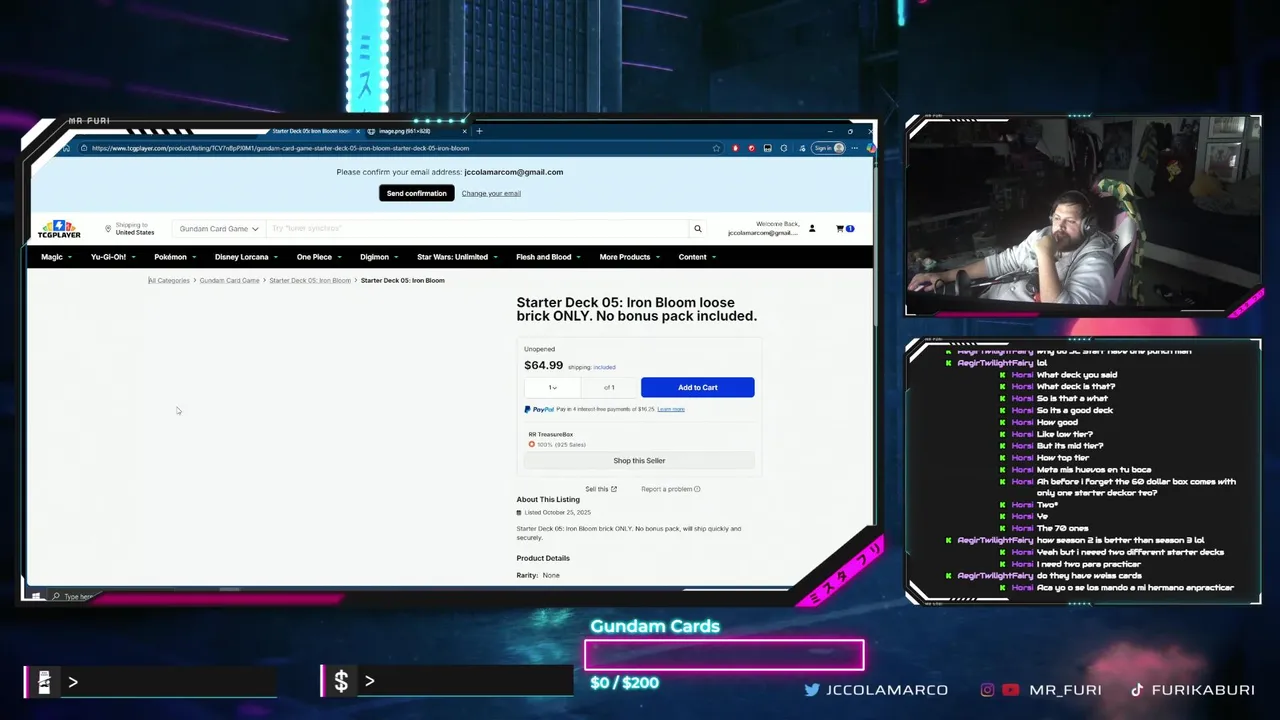Open the shopping cart icon

[x=840, y=229]
